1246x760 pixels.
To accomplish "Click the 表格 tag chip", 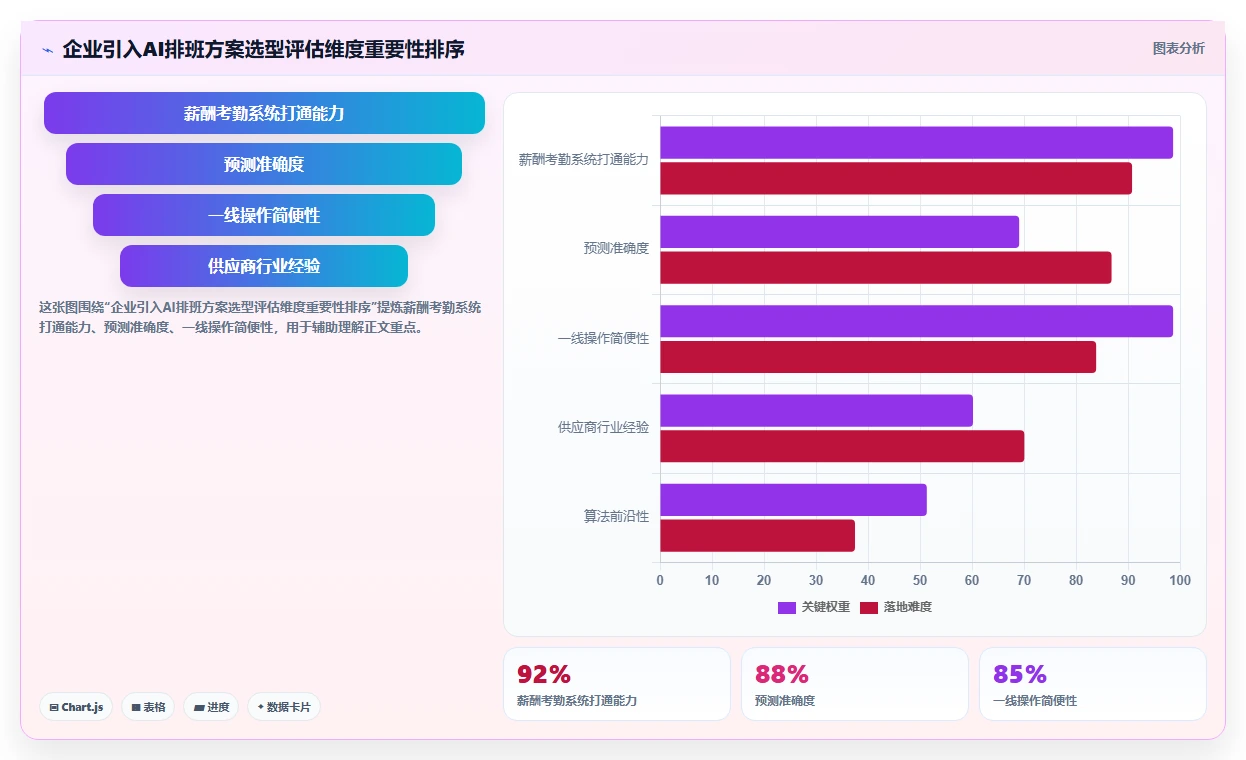I will [148, 707].
